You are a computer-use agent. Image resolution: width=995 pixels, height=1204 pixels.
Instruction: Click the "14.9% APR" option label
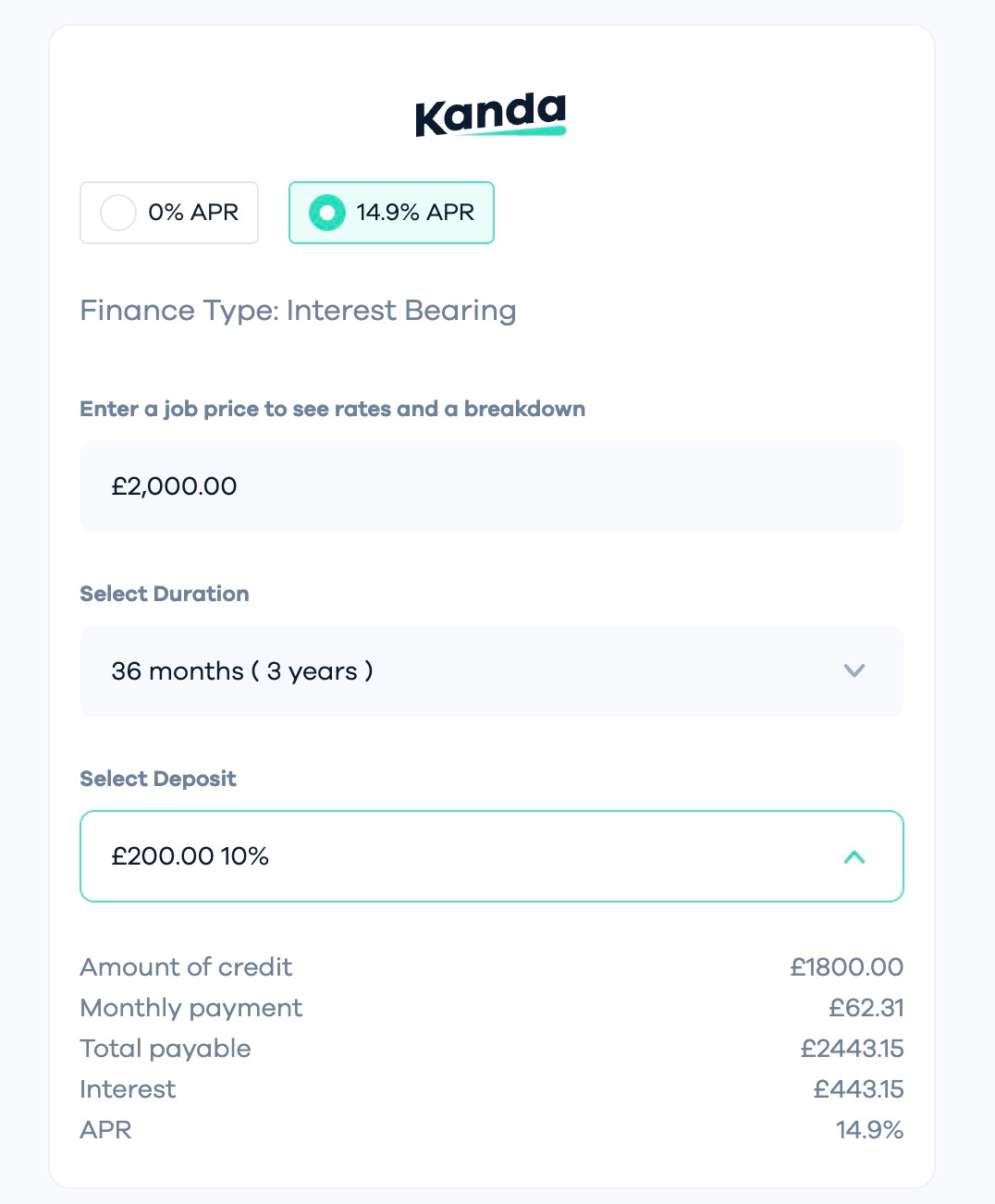[415, 213]
